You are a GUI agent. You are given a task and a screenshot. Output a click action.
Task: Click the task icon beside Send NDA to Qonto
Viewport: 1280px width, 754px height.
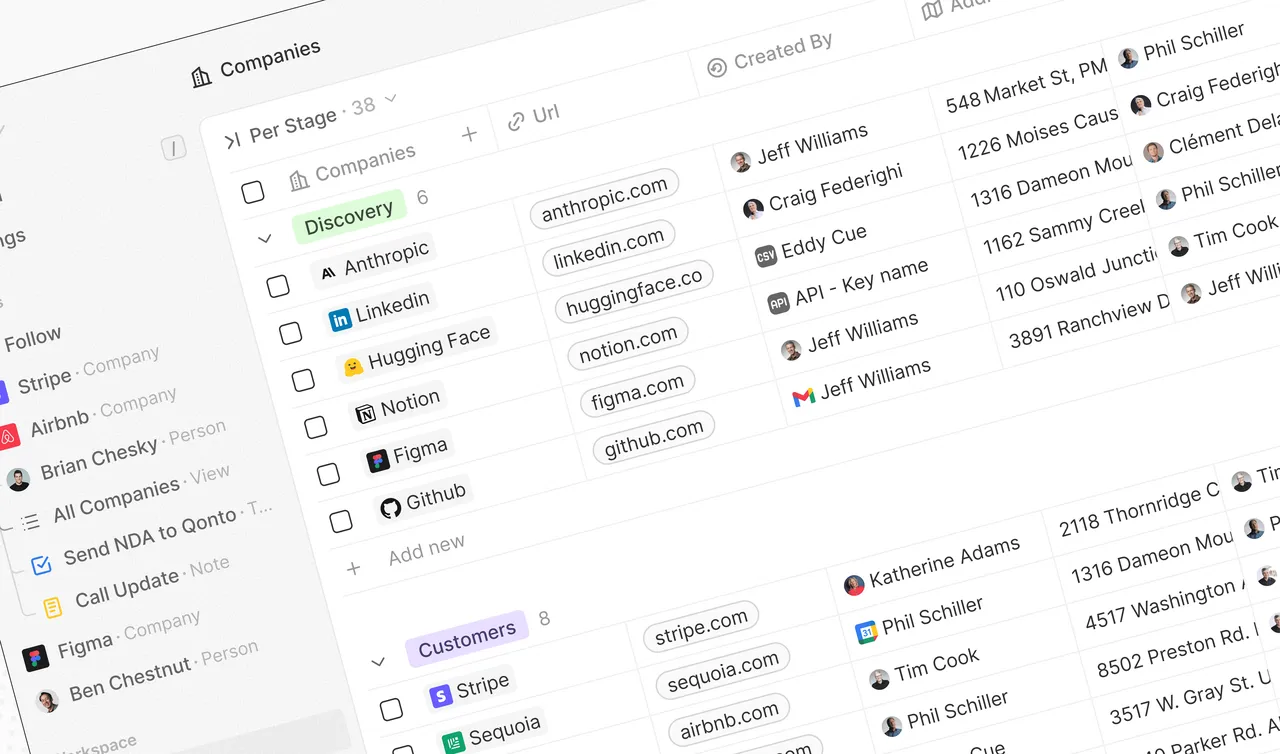click(41, 566)
